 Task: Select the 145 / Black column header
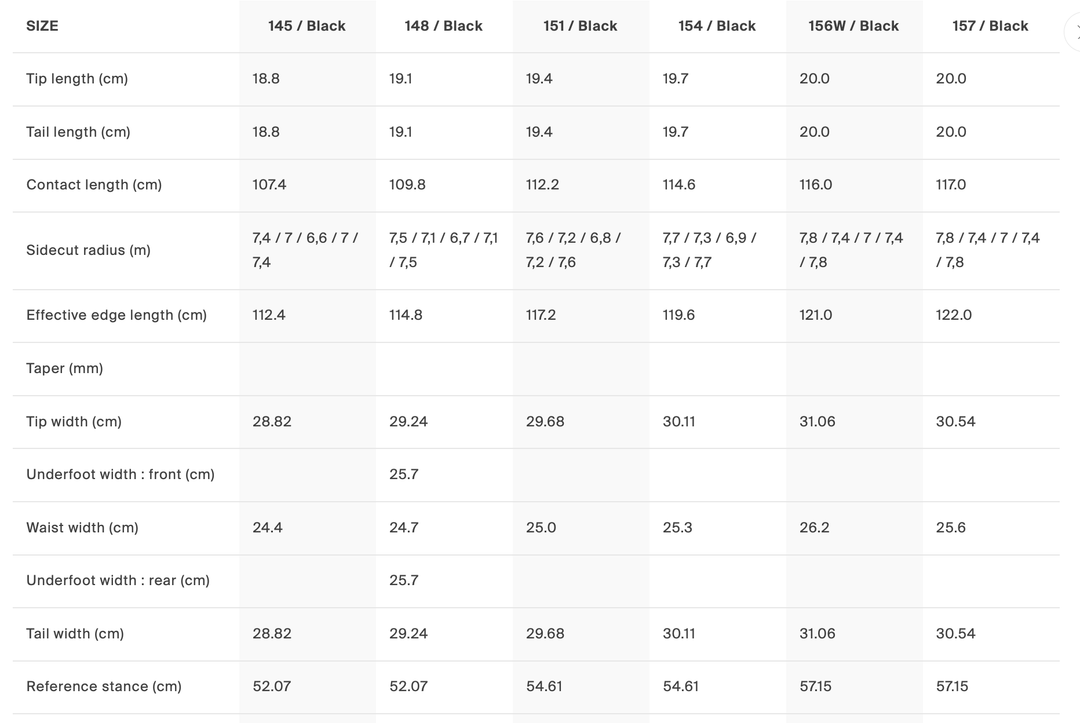click(306, 26)
